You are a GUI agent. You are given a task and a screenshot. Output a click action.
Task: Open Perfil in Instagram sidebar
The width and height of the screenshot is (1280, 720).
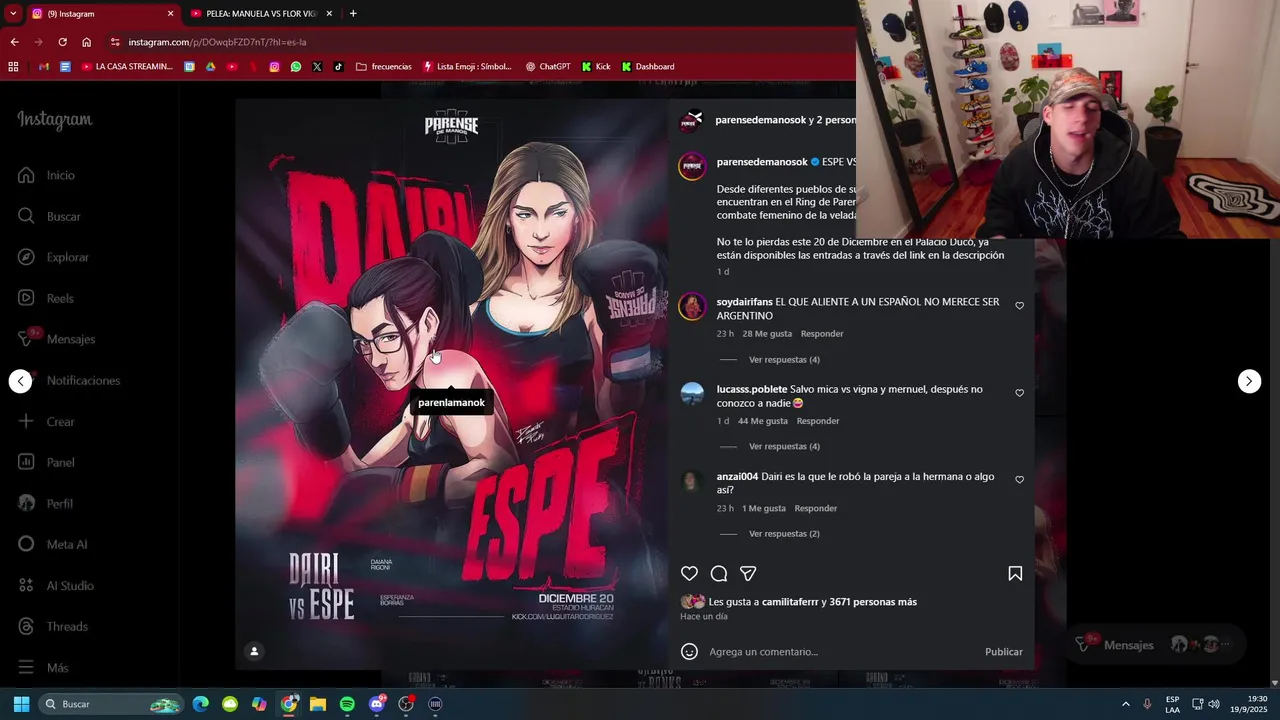[46, 504]
